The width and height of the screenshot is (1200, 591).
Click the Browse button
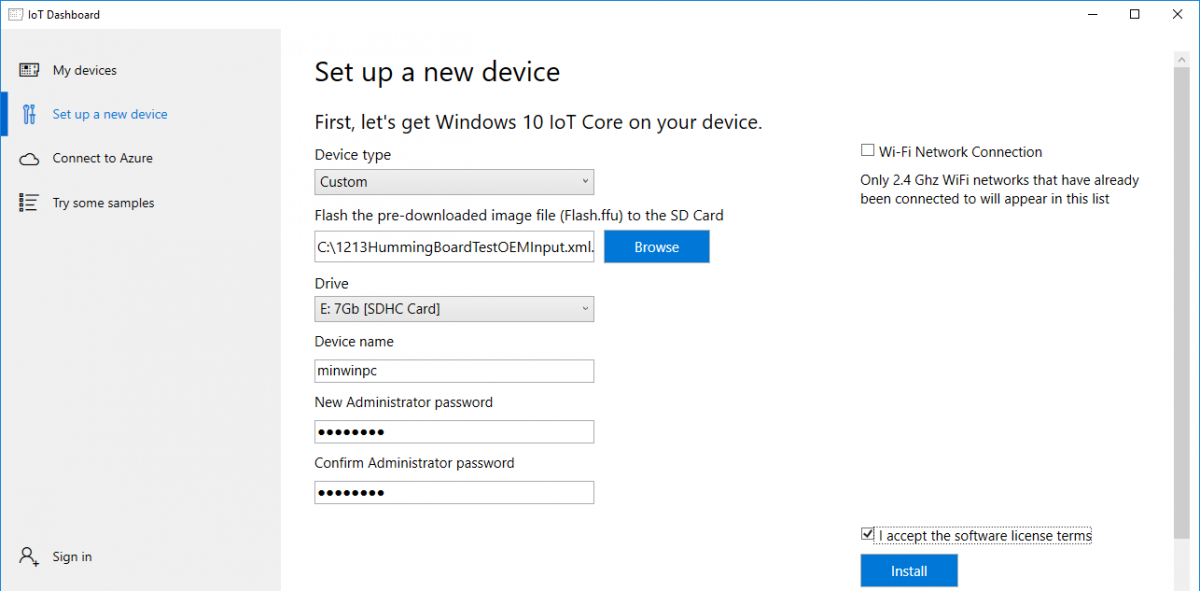pyautogui.click(x=656, y=246)
